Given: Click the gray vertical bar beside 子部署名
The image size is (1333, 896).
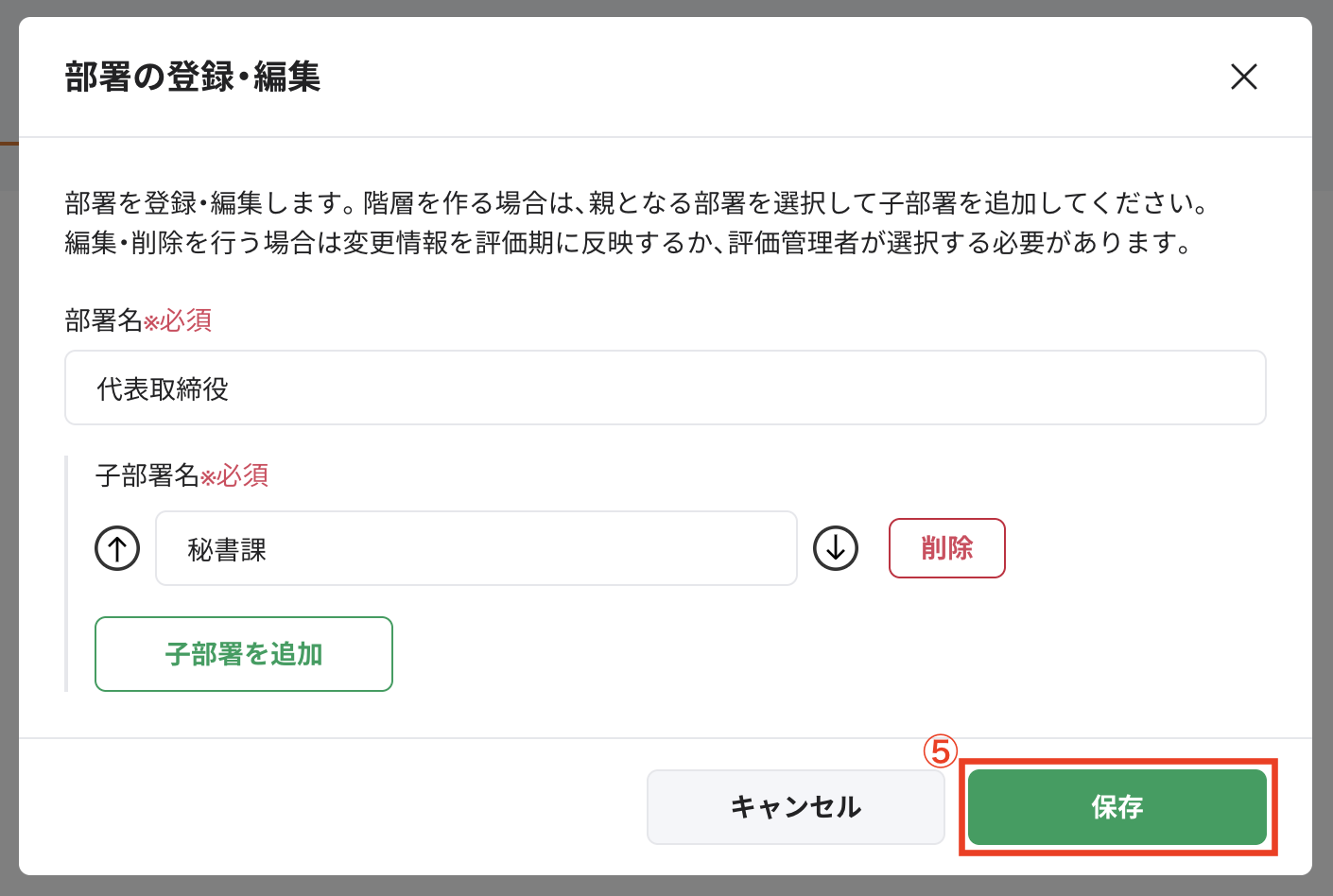Looking at the screenshot, I should (66, 574).
